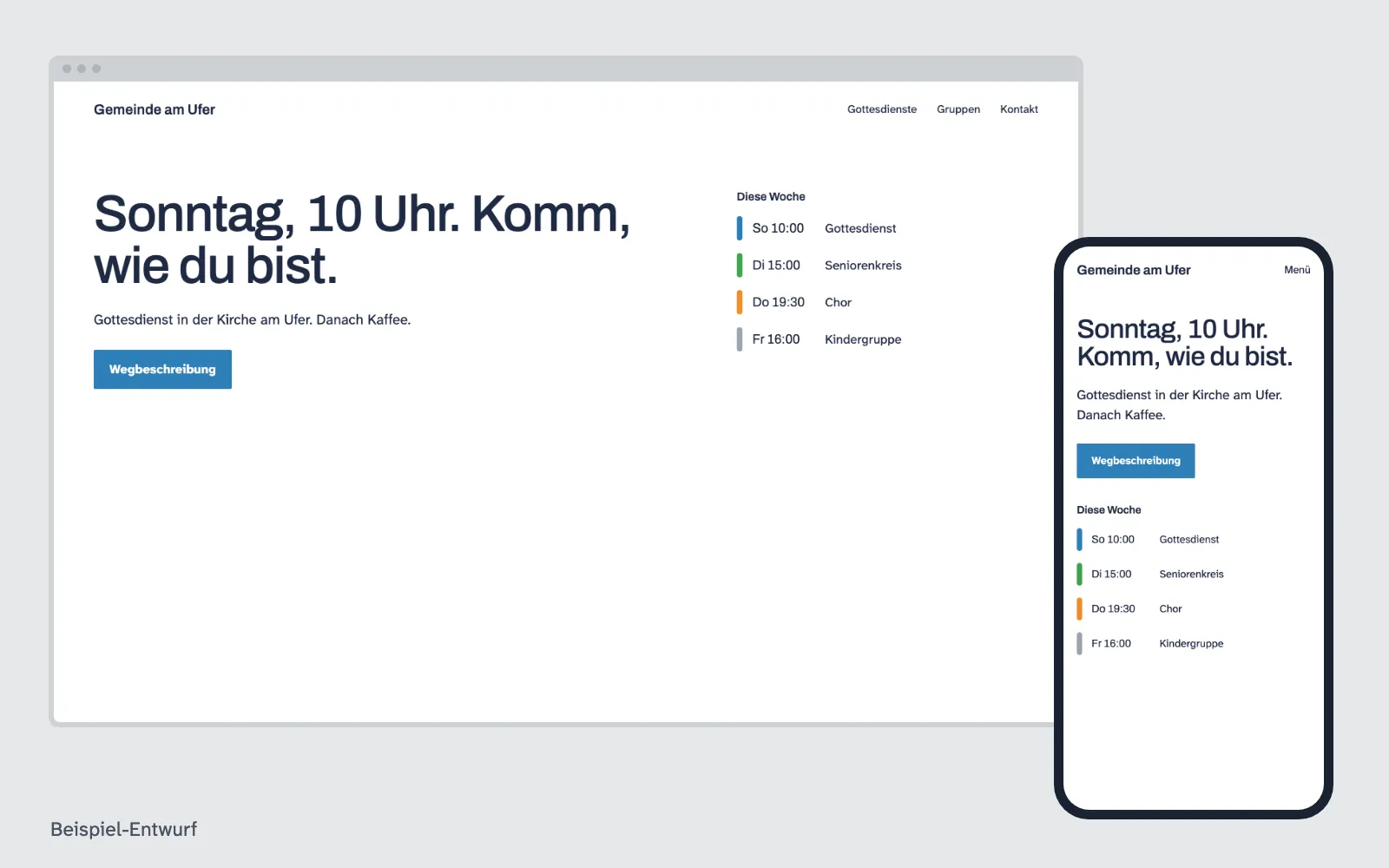This screenshot has height=868, width=1389.
Task: Select desktop So 10:00 schedule time
Action: click(x=778, y=228)
